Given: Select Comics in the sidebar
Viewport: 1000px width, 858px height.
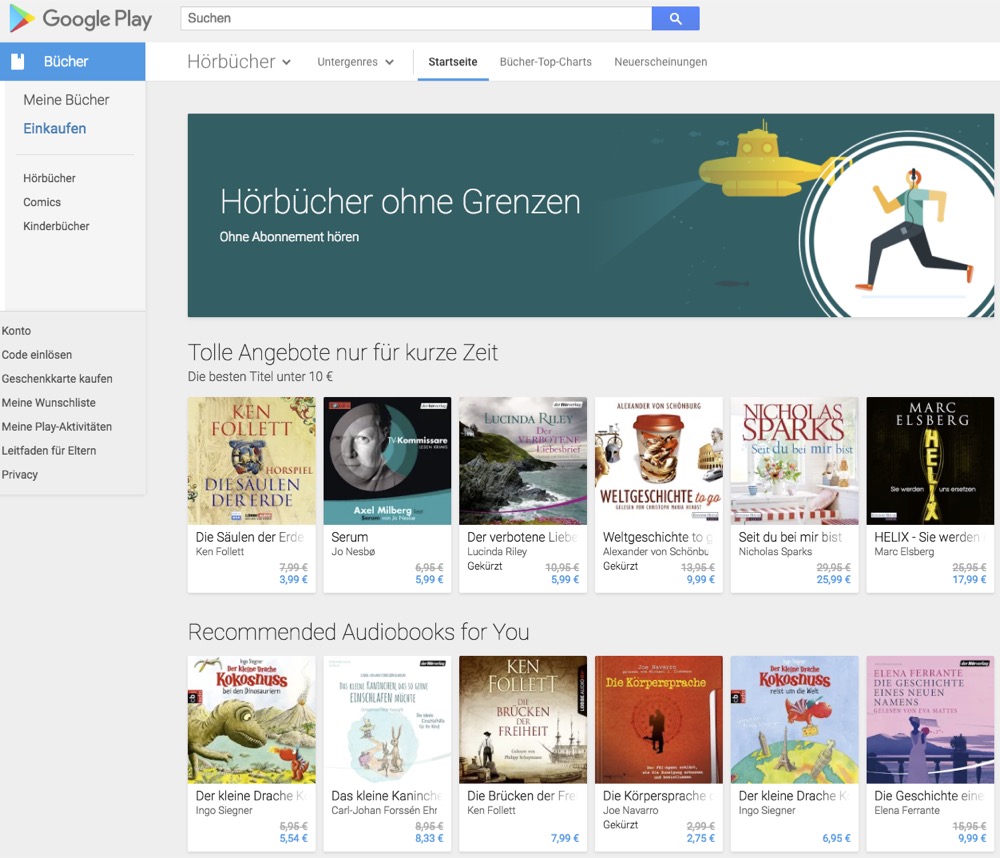Looking at the screenshot, I should pyautogui.click(x=42, y=202).
